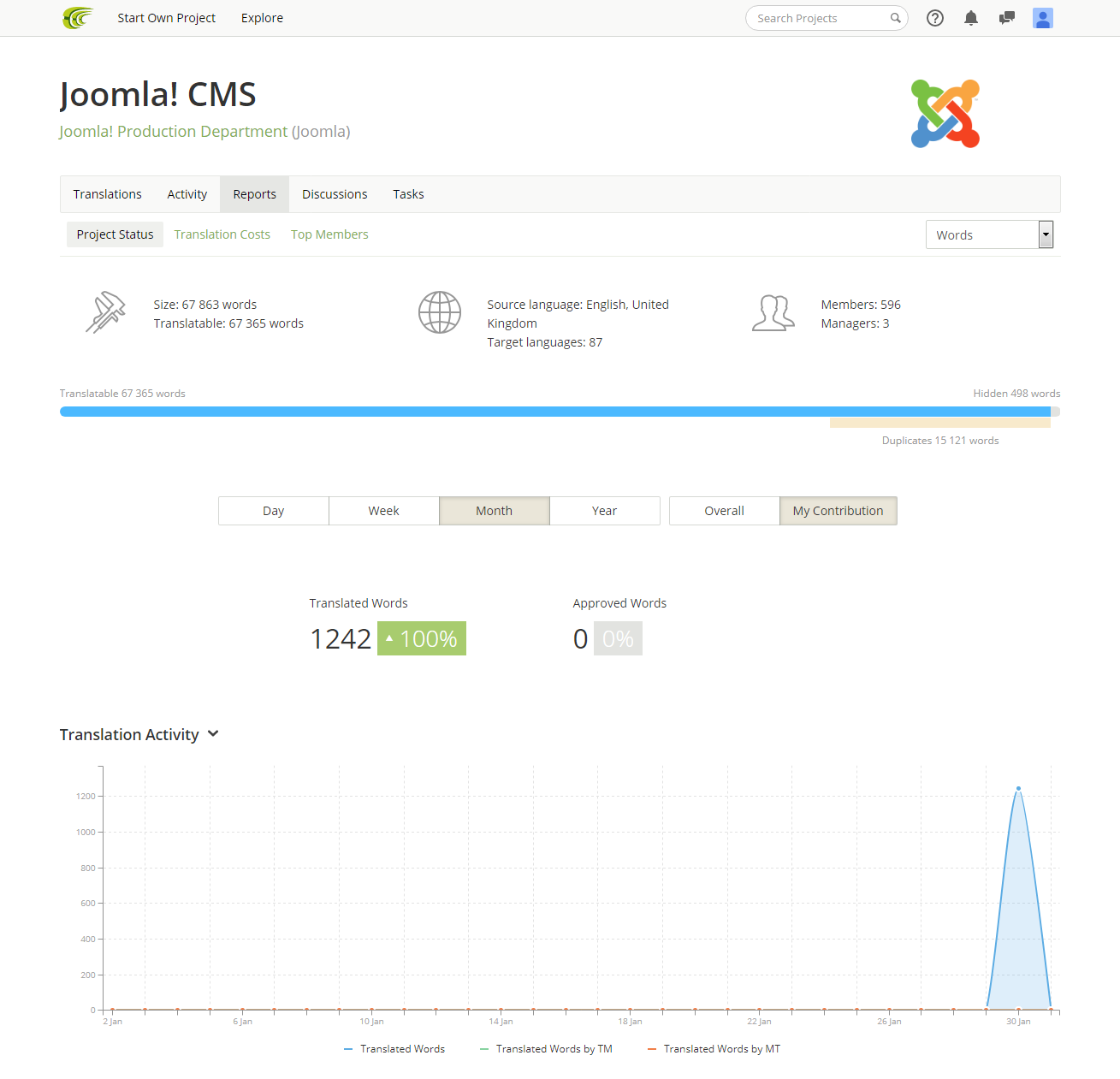Image resolution: width=1120 pixels, height=1079 pixels.
Task: Select the Month period
Action: coord(495,511)
